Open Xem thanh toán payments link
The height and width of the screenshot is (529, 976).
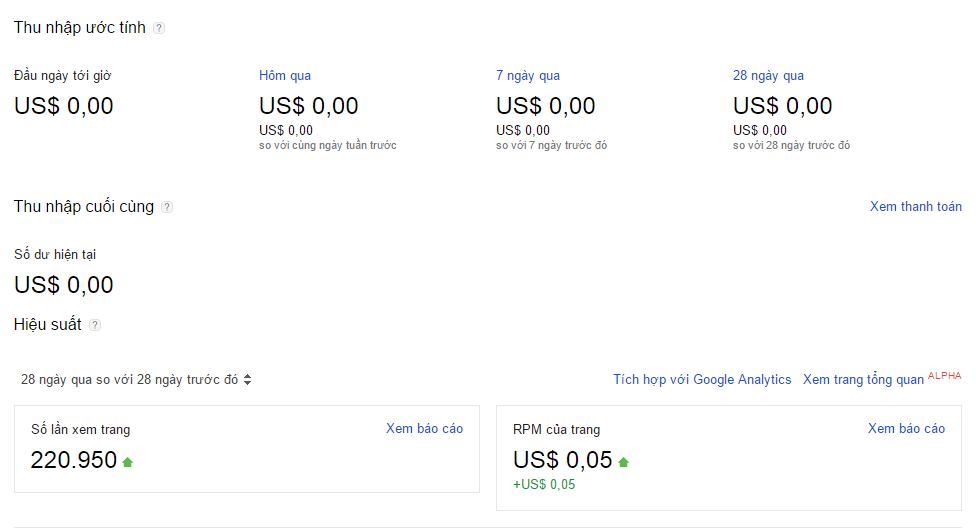coord(915,207)
